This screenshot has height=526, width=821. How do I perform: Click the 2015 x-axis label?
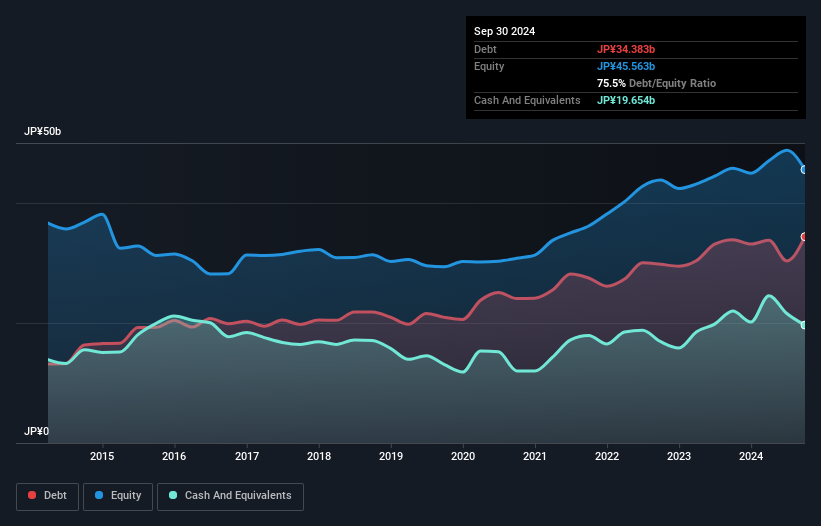coord(102,456)
